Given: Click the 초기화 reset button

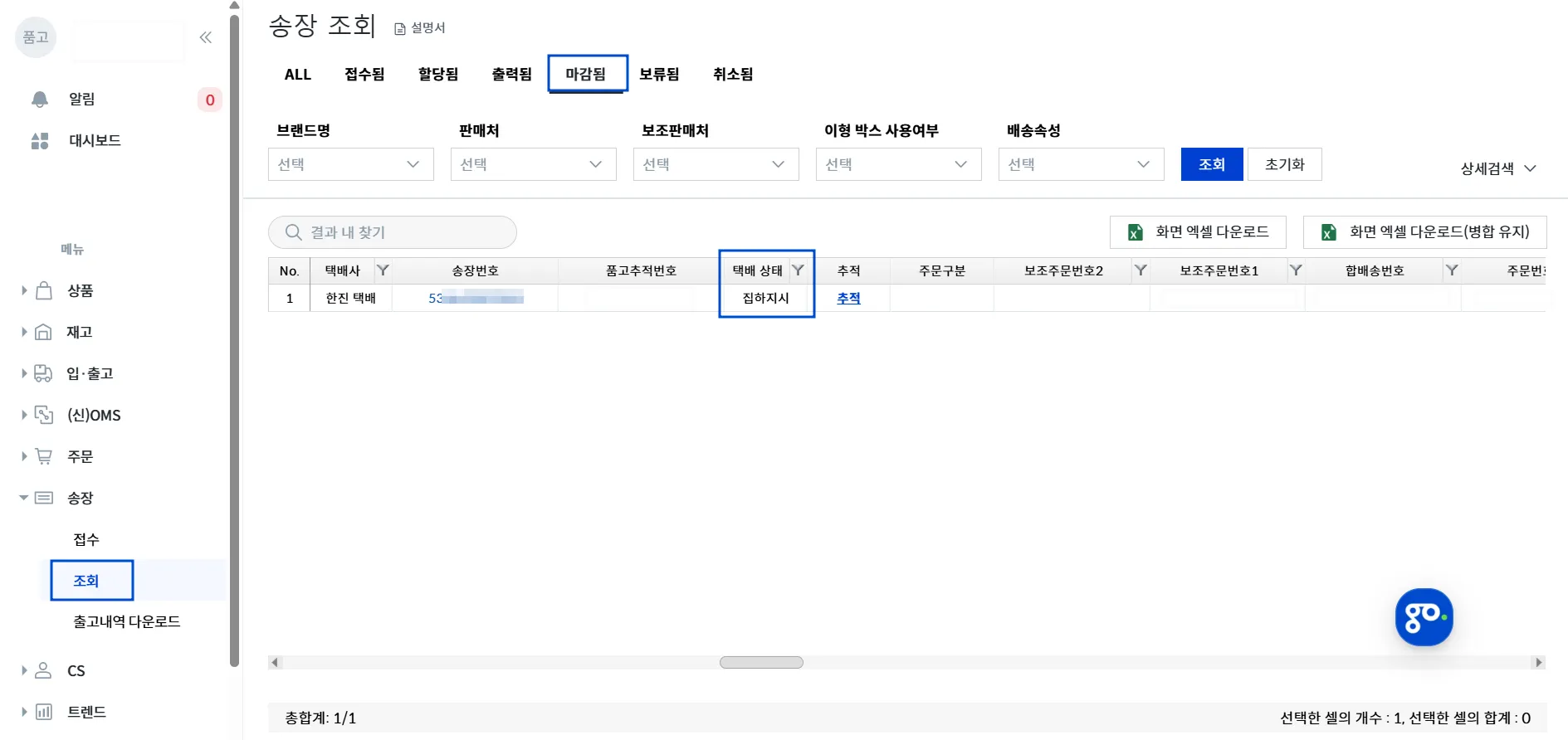Looking at the screenshot, I should (x=1285, y=164).
